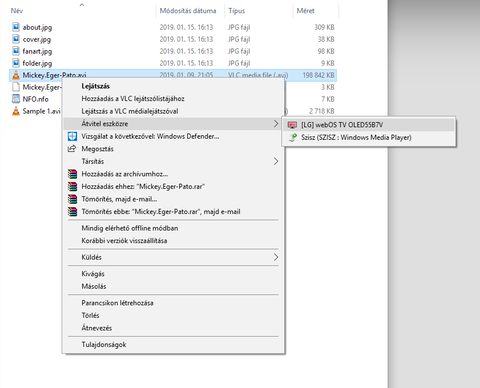Viewport: 480px width, 388px height.
Task: Choose Törlés from the context menu
Action: (x=173, y=315)
